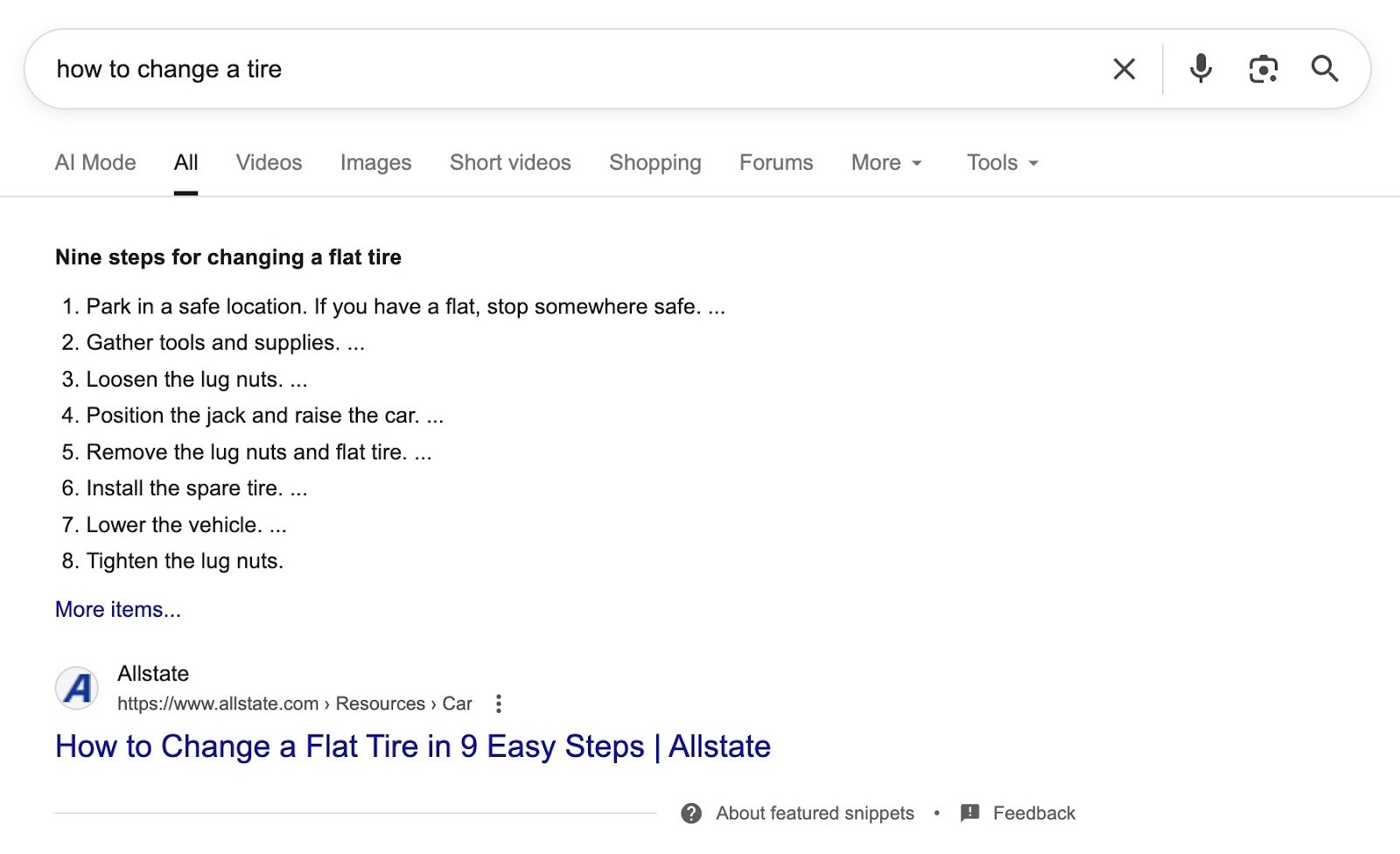Click the Forums search filter
Viewport: 1400px width, 854px height.
tap(775, 163)
